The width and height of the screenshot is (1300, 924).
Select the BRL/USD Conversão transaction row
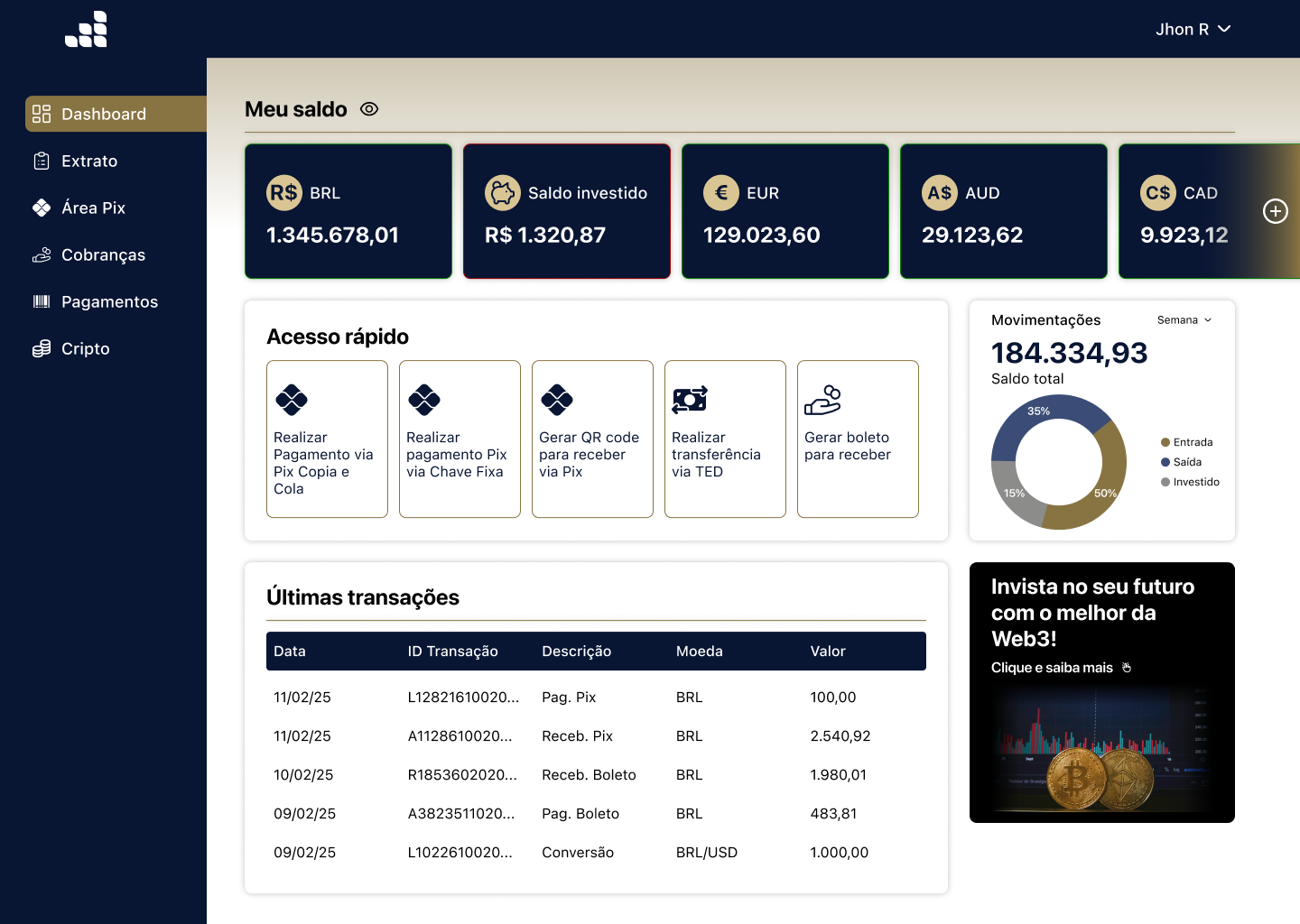pyautogui.click(x=596, y=853)
